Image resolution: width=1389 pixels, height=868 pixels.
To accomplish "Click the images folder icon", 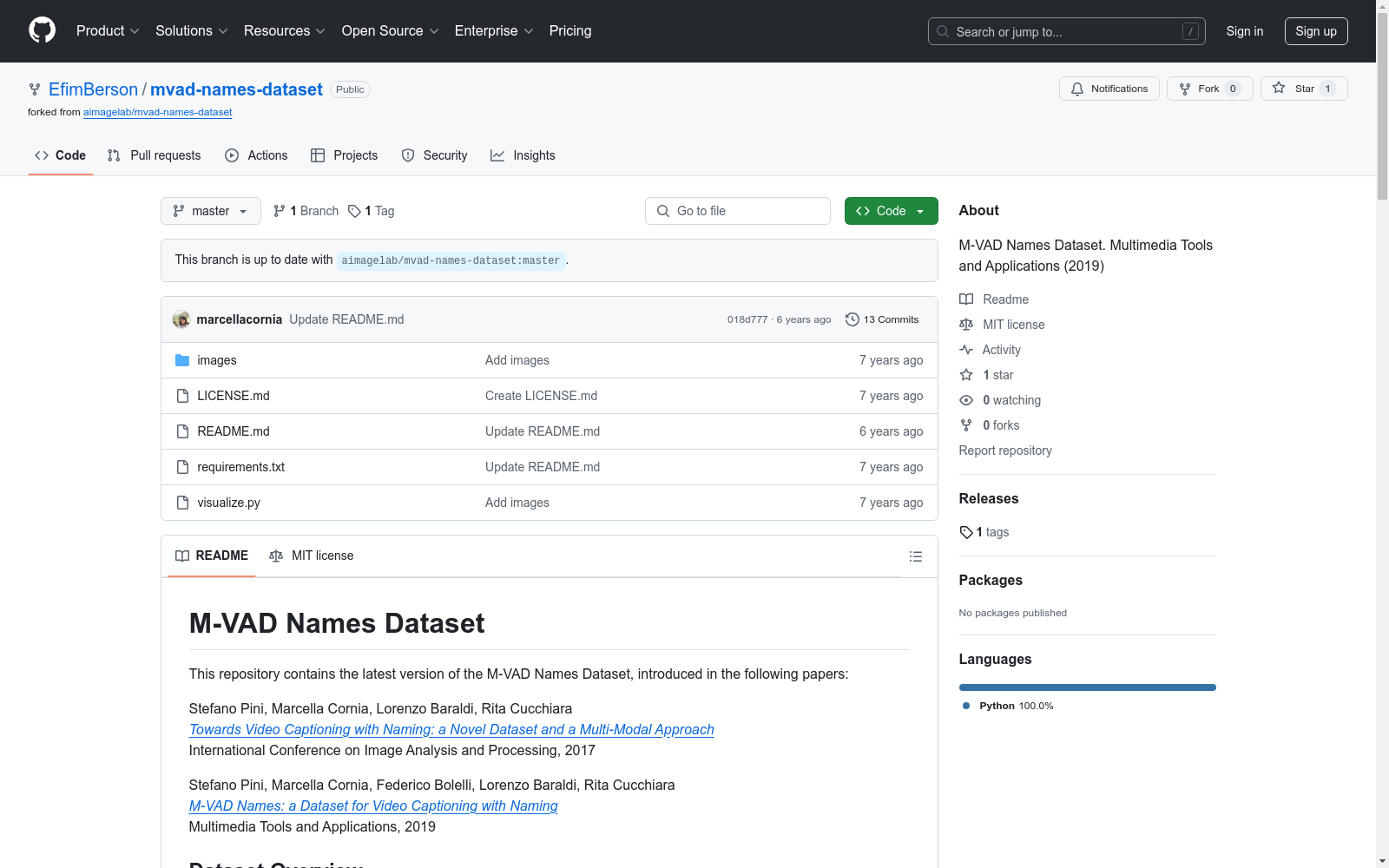I will click(182, 360).
